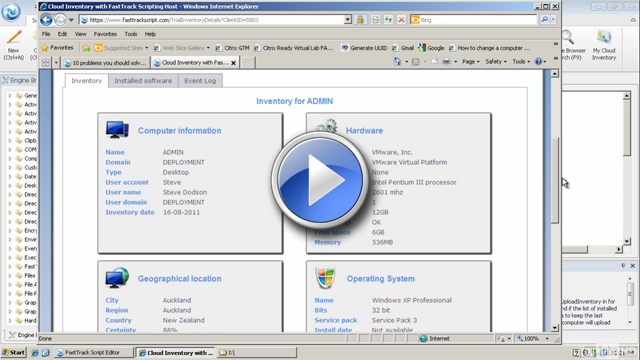
Task: Switch to the Installed software tab
Action: pos(143,81)
